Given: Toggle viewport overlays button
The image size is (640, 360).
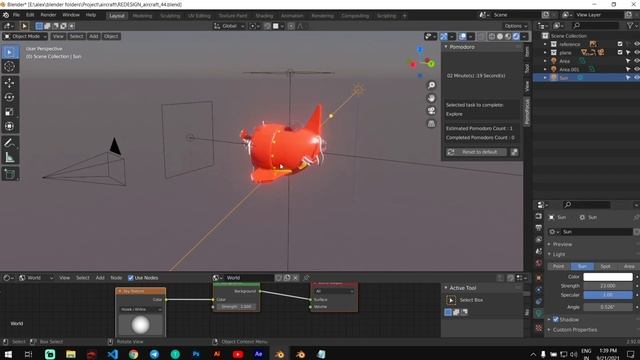Looking at the screenshot, I should click(x=462, y=36).
